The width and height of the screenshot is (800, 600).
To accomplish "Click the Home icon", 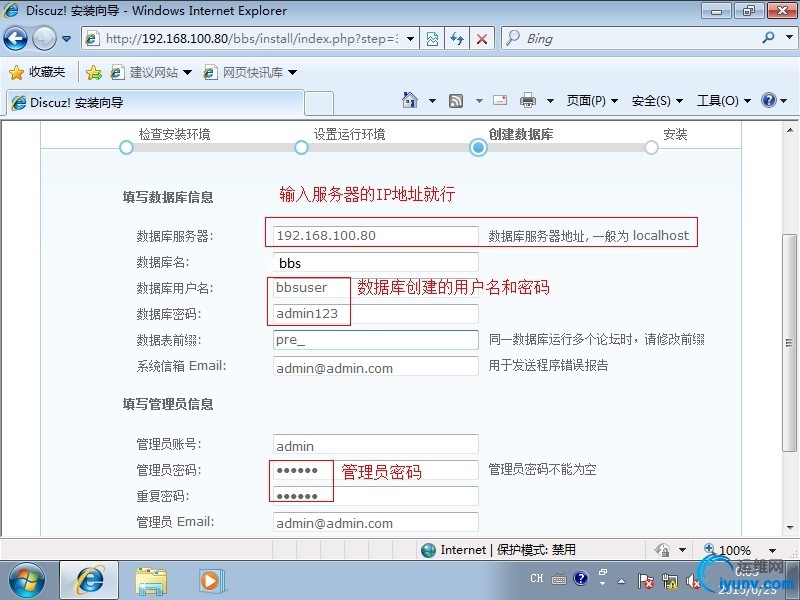I will coord(410,100).
